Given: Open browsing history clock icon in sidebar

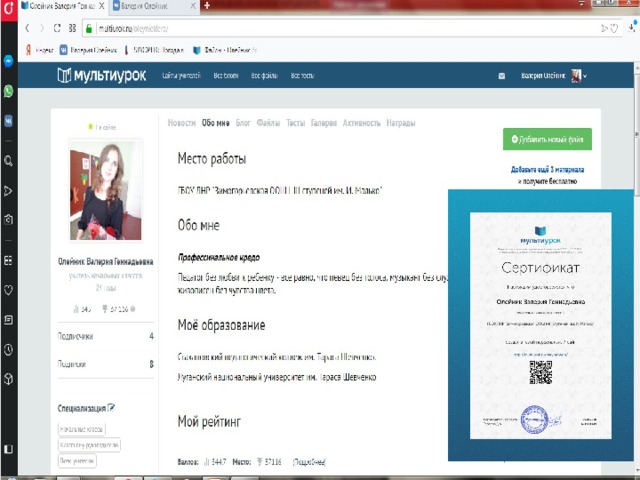Looking at the screenshot, I should (9, 349).
